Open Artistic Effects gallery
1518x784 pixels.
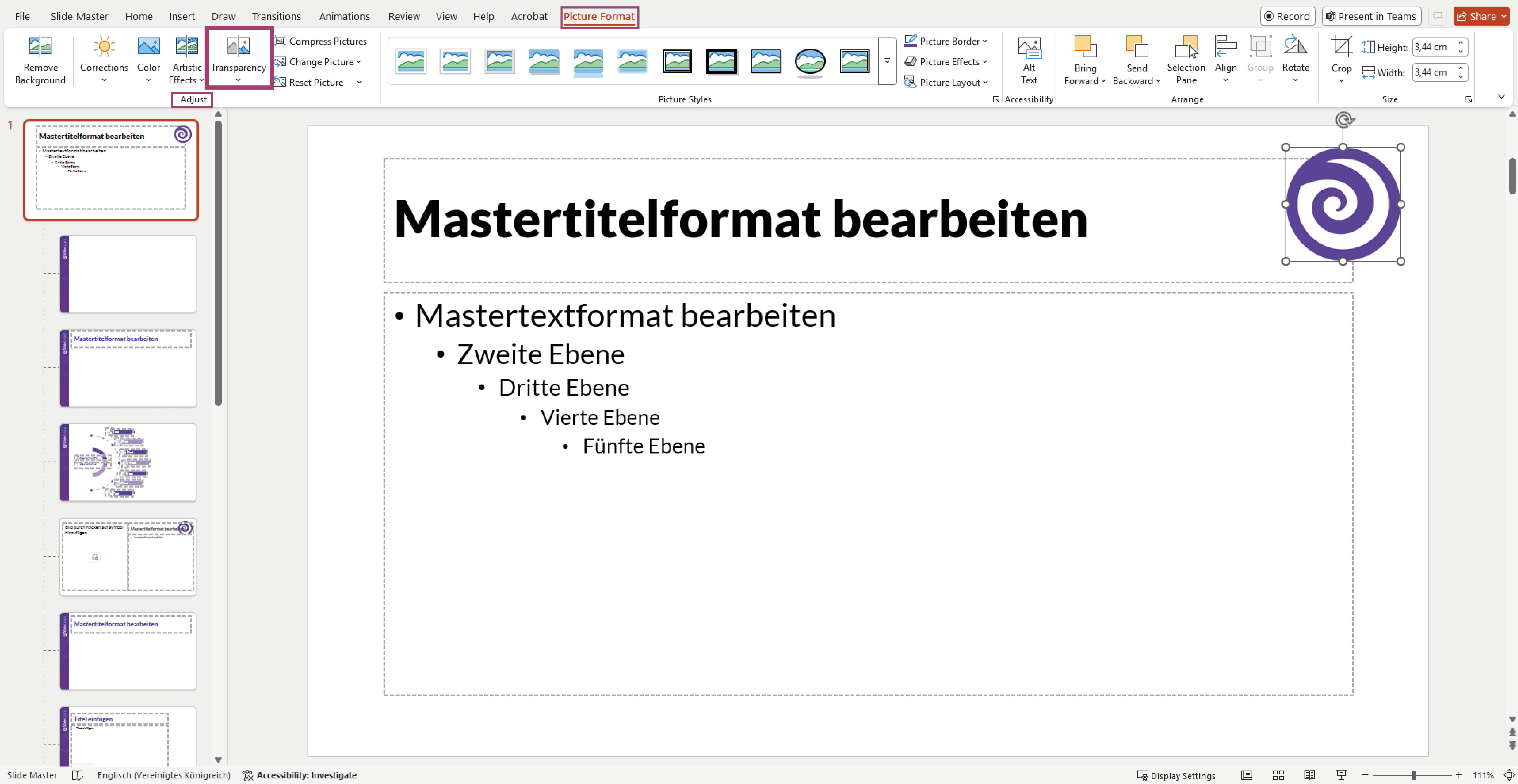coord(186,60)
